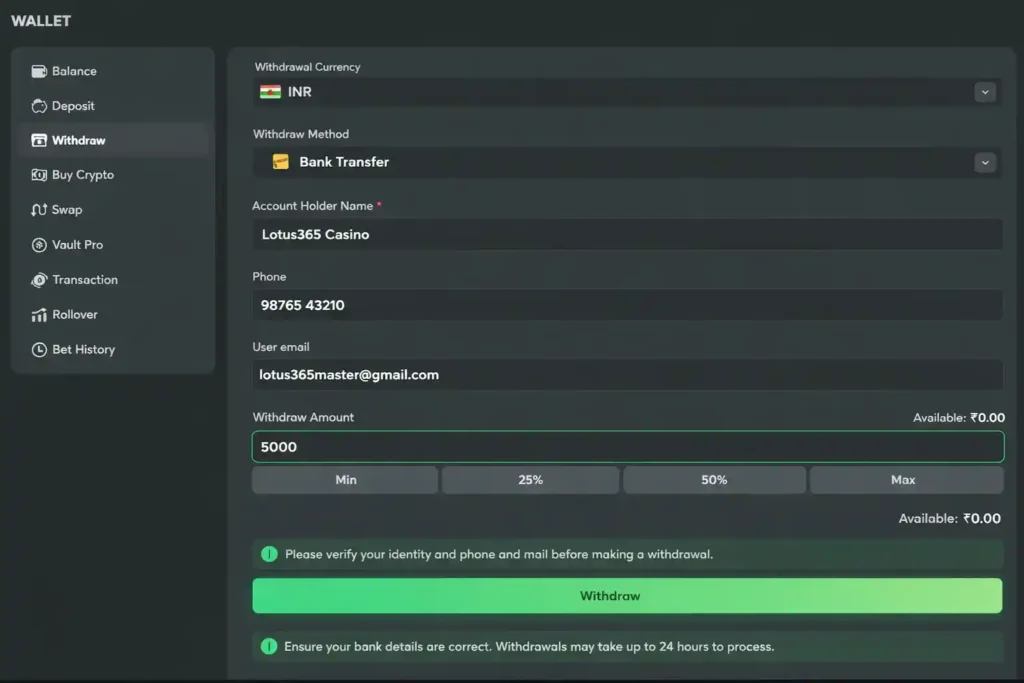The width and height of the screenshot is (1024, 683).
Task: Click the Transaction icon in sidebar
Action: 40,280
